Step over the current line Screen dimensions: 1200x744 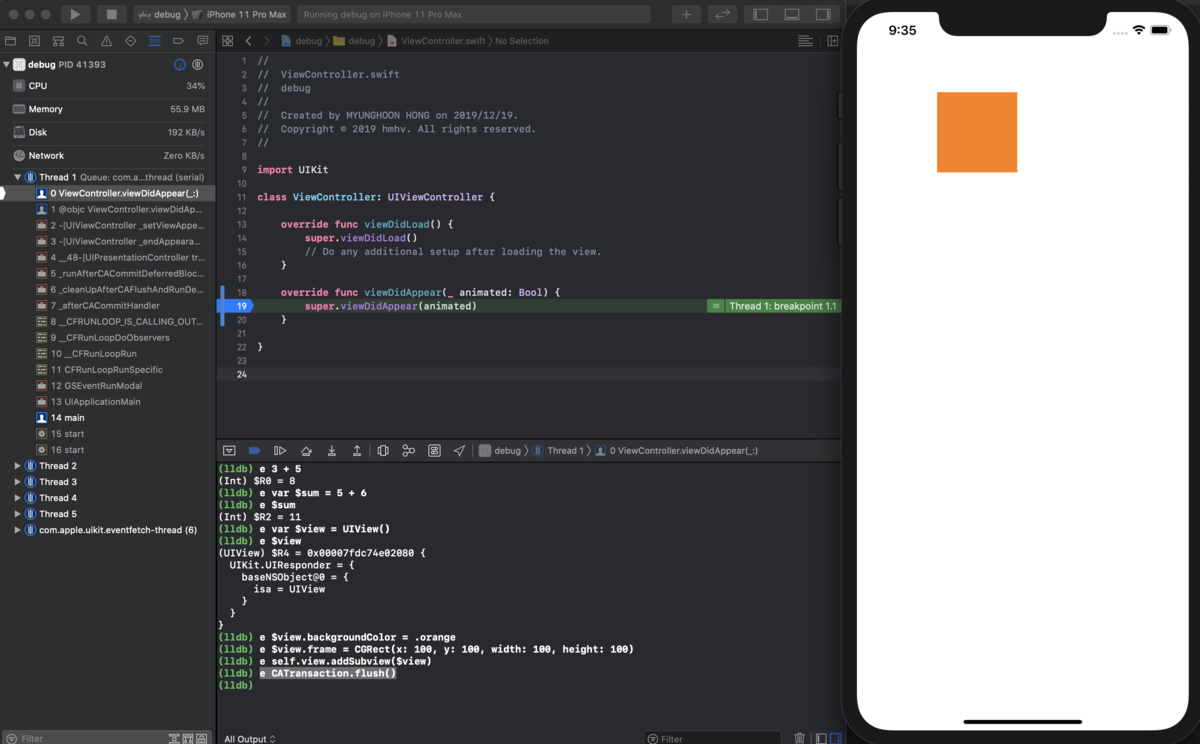click(306, 451)
